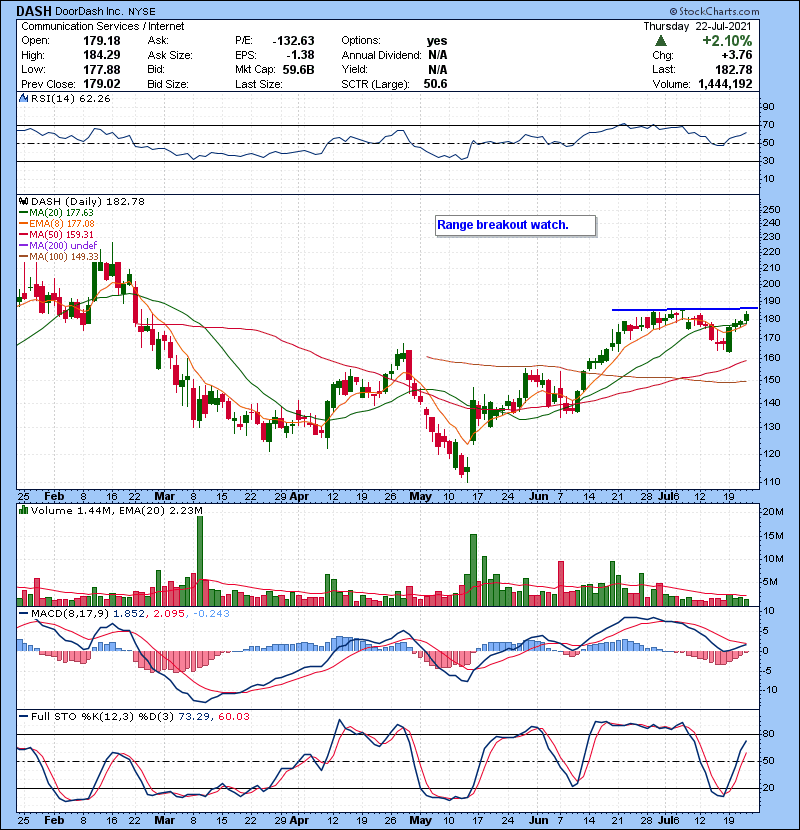This screenshot has width=800, height=830.
Task: Click the DASH ticker symbol header
Action: [x=34, y=11]
